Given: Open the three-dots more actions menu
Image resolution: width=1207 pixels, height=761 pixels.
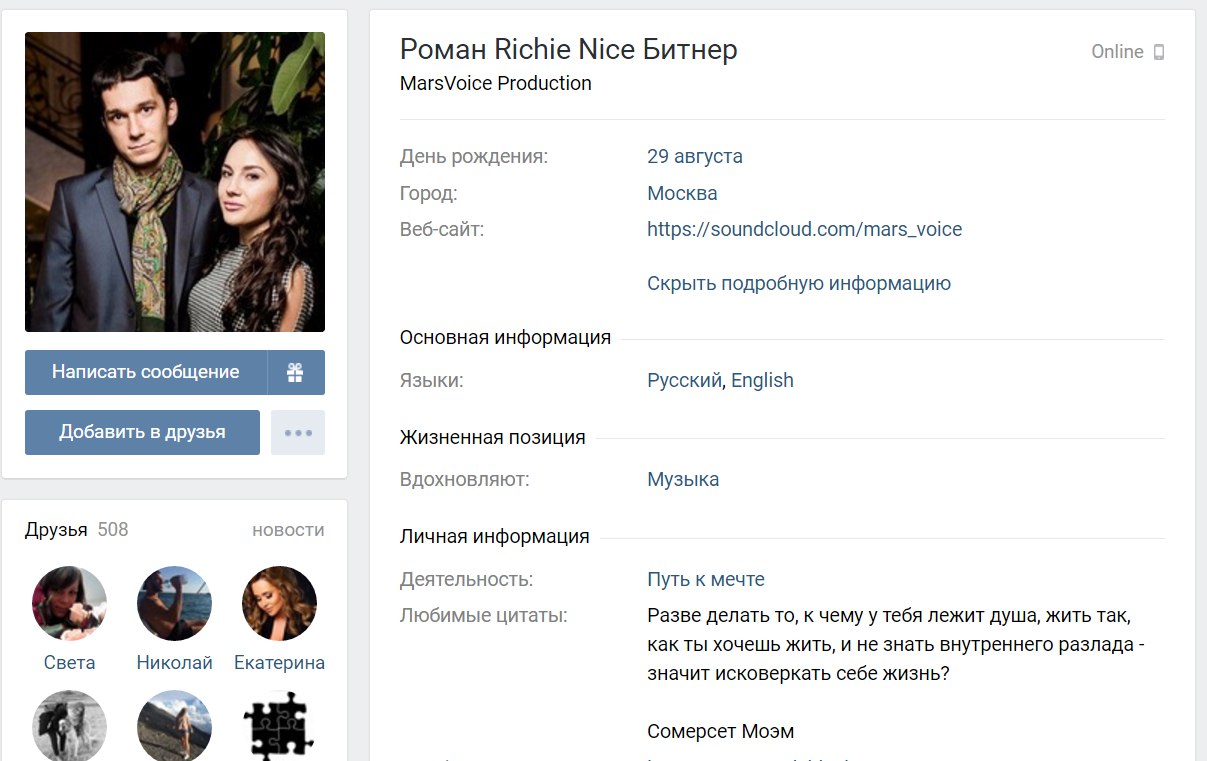Looking at the screenshot, I should [298, 433].
